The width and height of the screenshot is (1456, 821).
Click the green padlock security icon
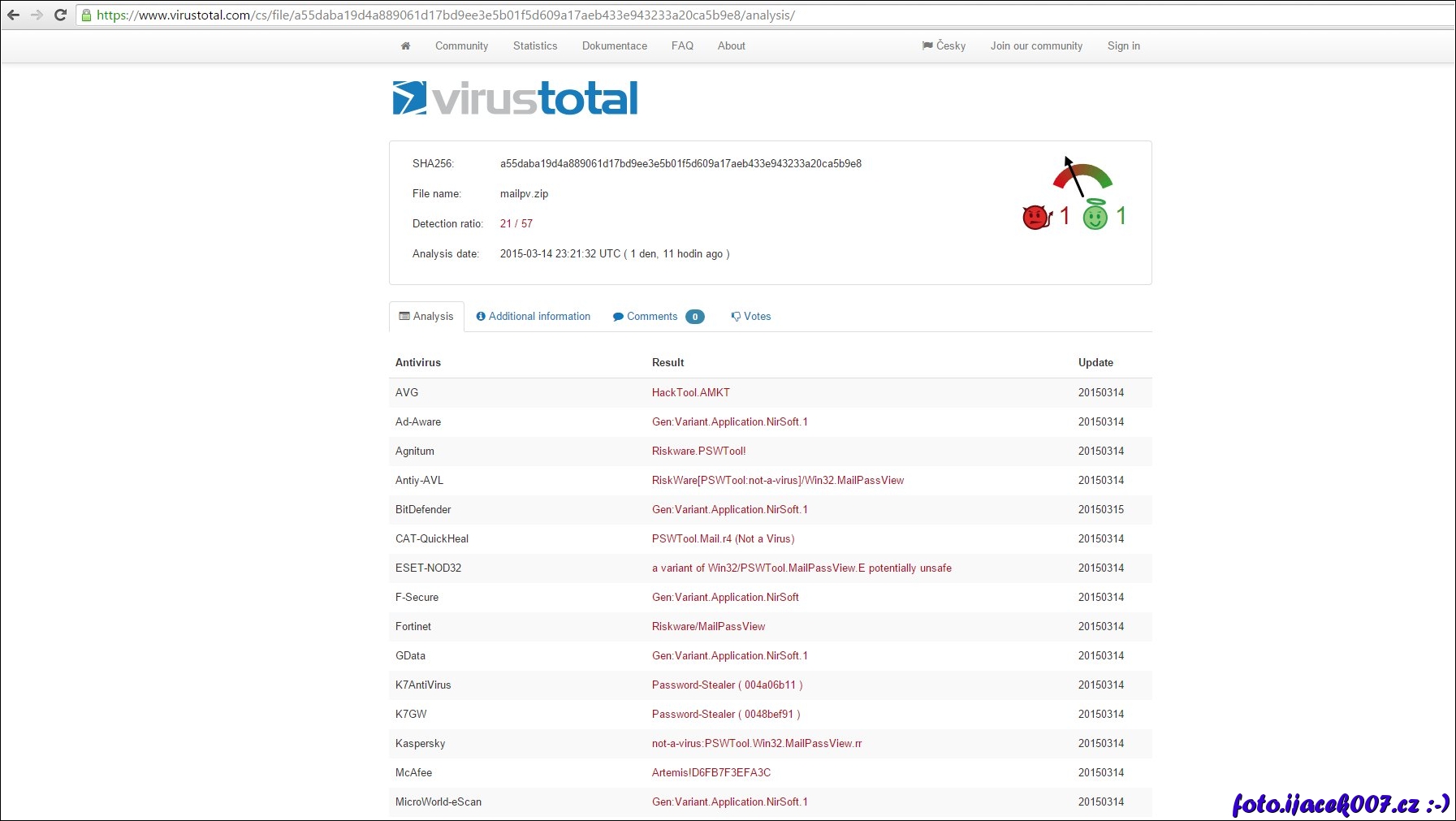tap(86, 15)
